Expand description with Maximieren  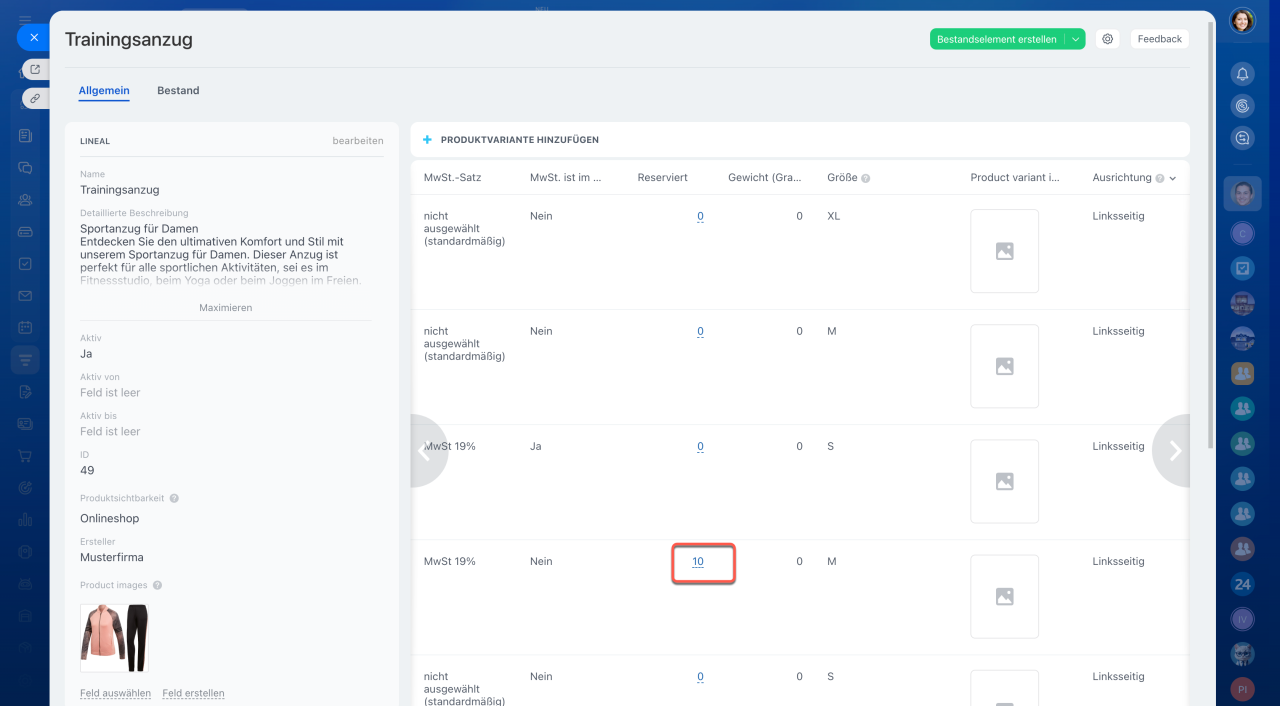(225, 308)
